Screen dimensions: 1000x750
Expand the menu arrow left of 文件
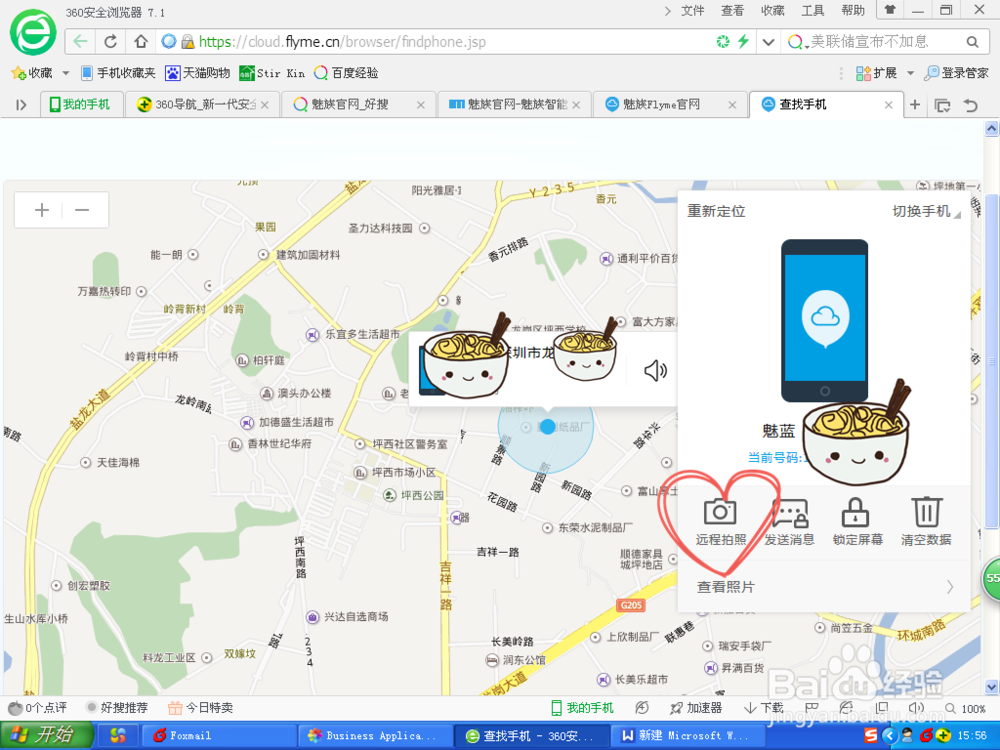click(x=667, y=10)
